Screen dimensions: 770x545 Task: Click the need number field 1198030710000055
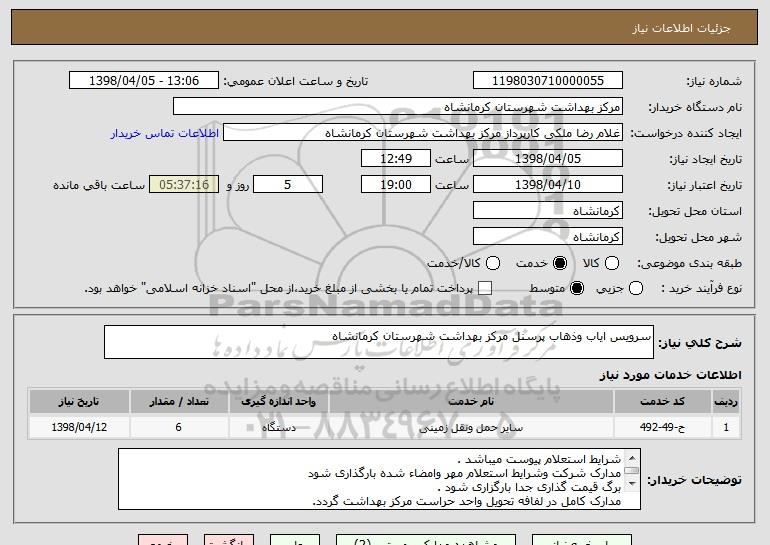coord(548,81)
